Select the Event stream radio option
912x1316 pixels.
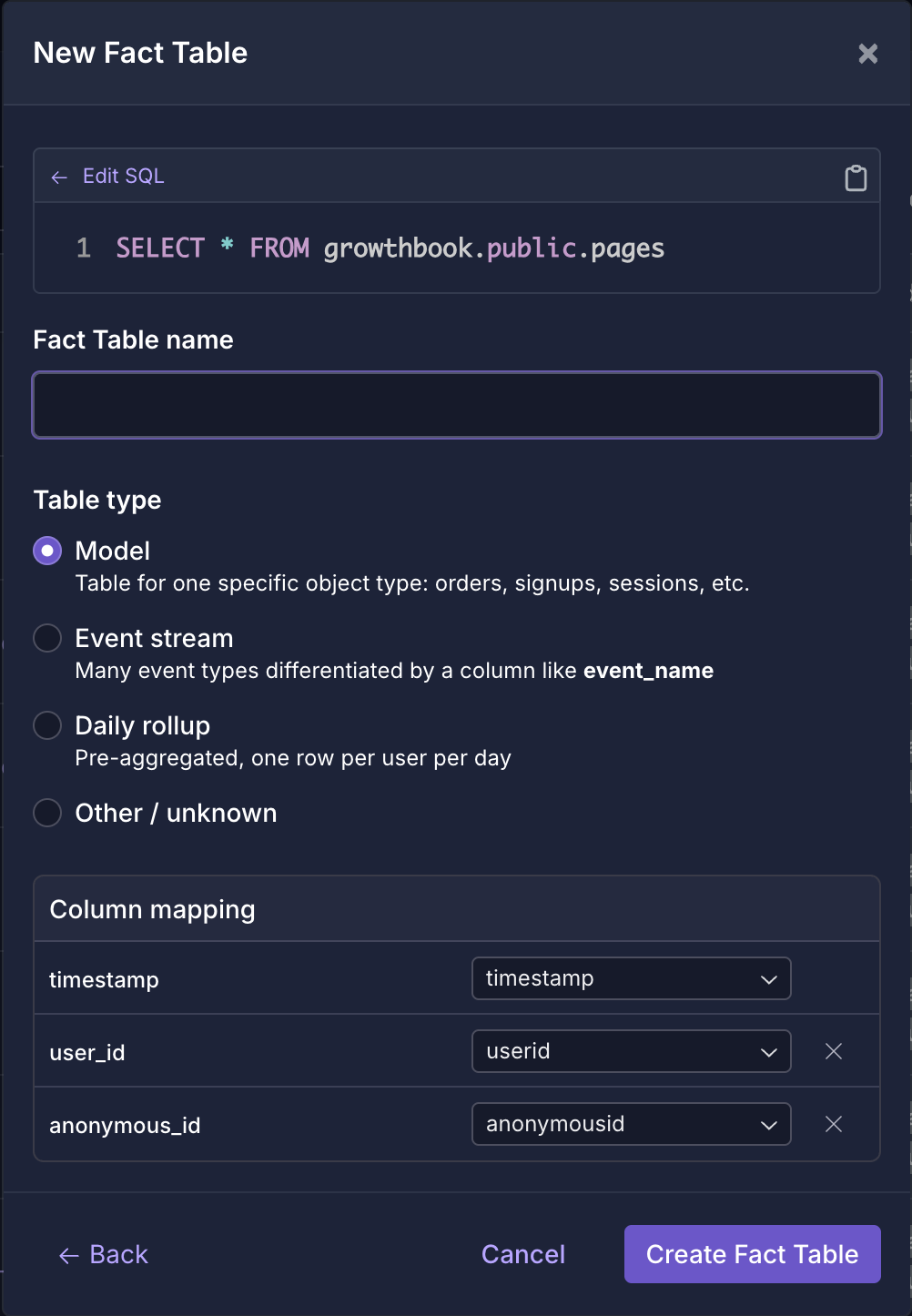pyautogui.click(x=47, y=638)
